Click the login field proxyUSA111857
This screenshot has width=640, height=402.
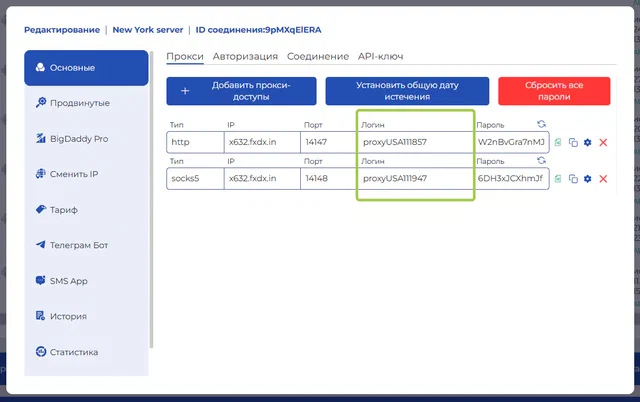(x=415, y=142)
